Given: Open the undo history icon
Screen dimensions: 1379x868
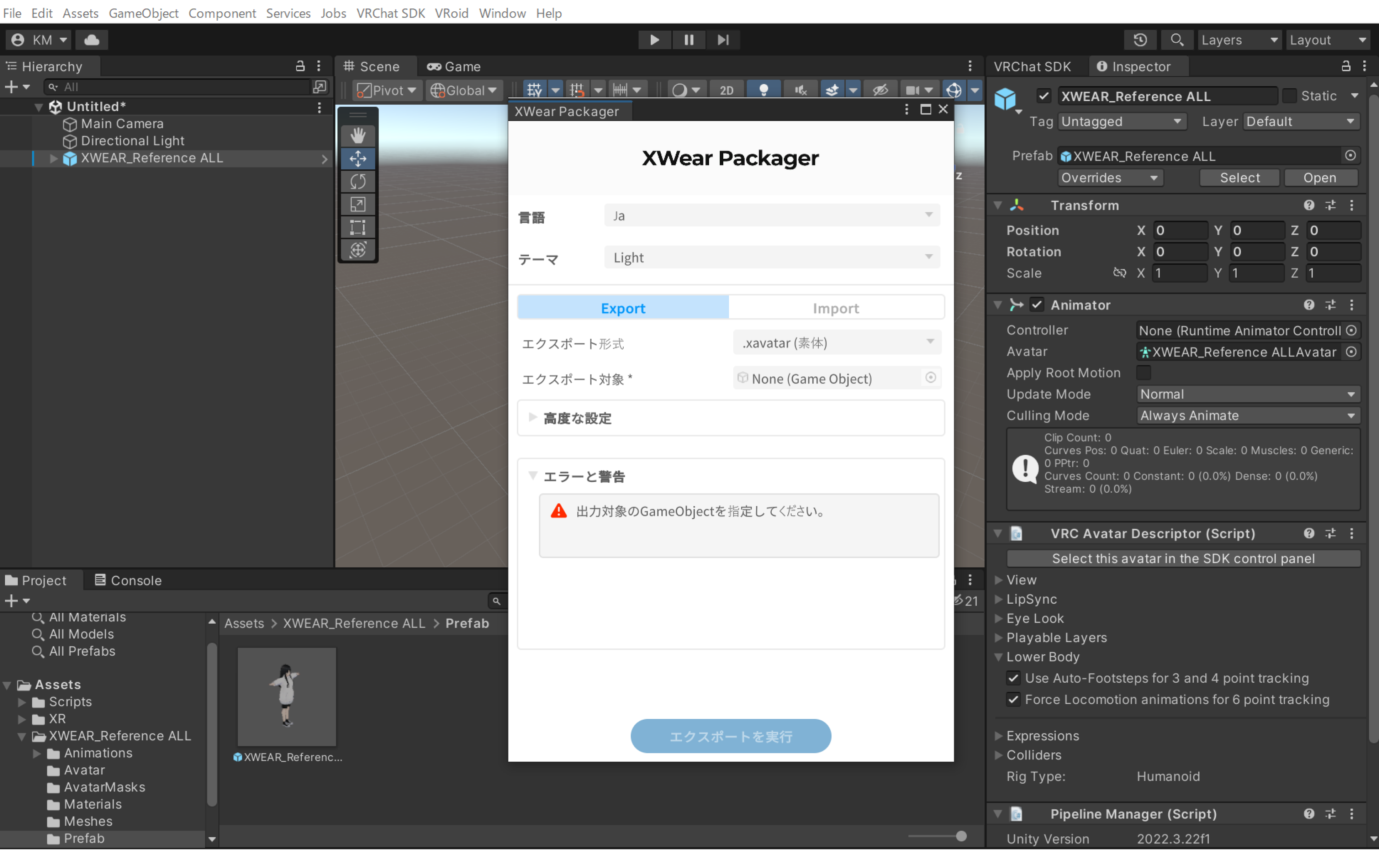Looking at the screenshot, I should [x=1140, y=39].
